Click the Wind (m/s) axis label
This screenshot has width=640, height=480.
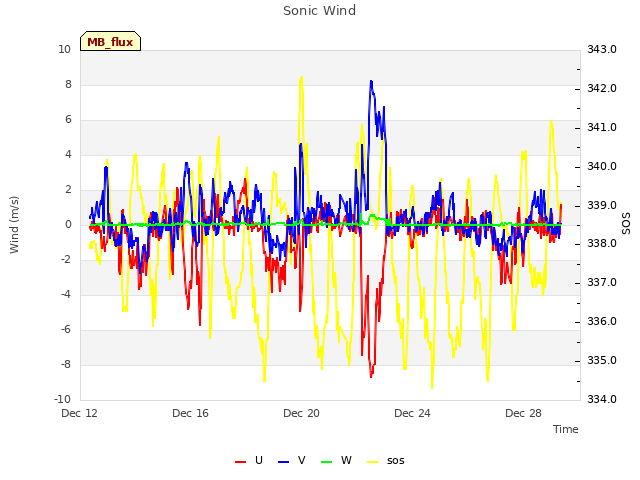coord(14,225)
